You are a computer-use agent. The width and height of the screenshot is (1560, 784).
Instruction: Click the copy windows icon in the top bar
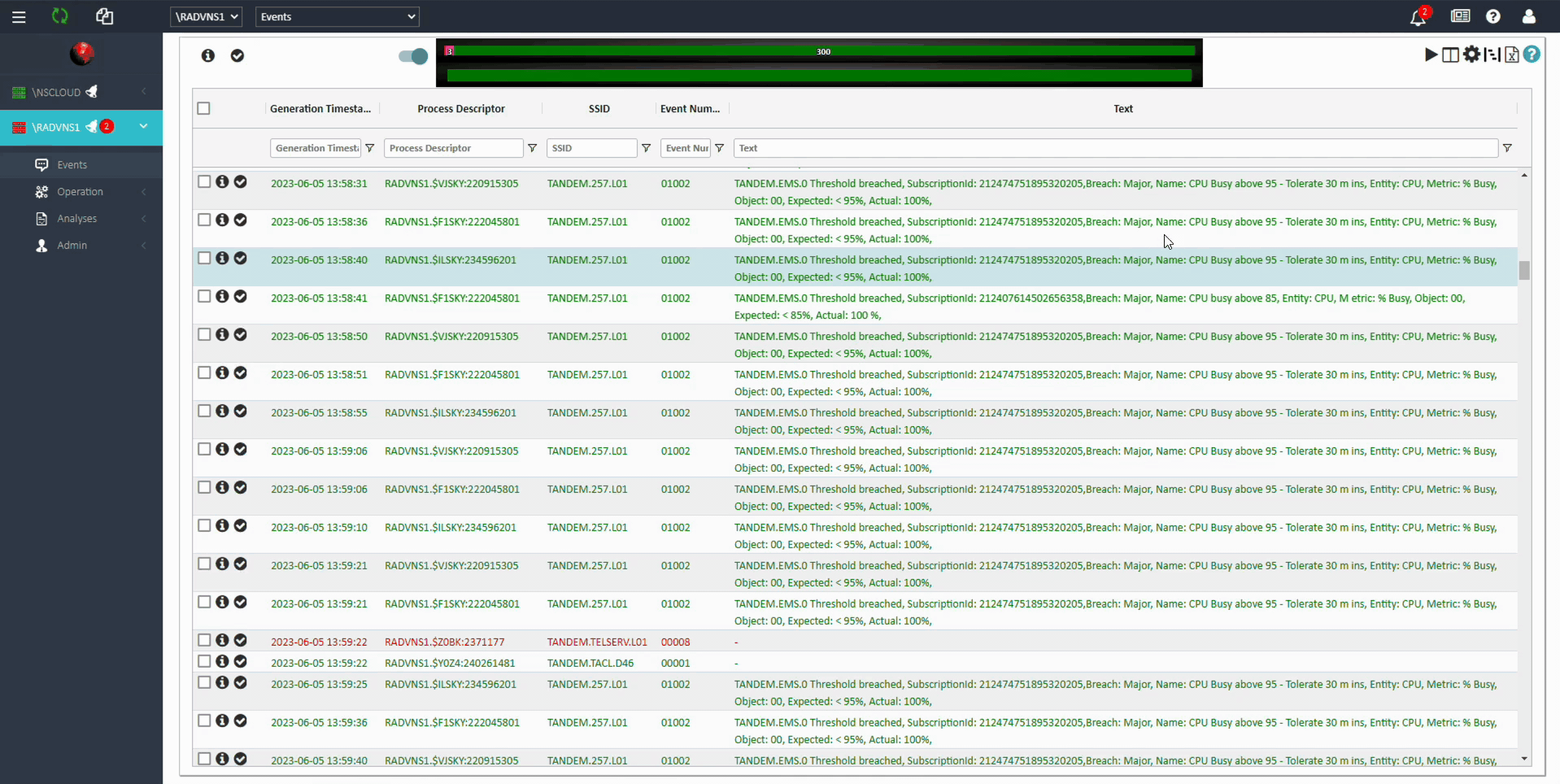(104, 16)
